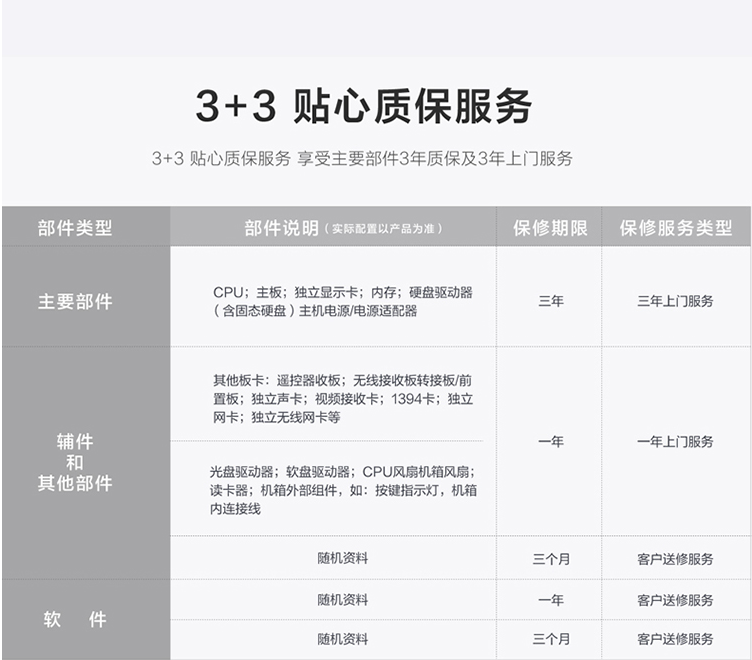Select the "保修期限" column header

550,228
